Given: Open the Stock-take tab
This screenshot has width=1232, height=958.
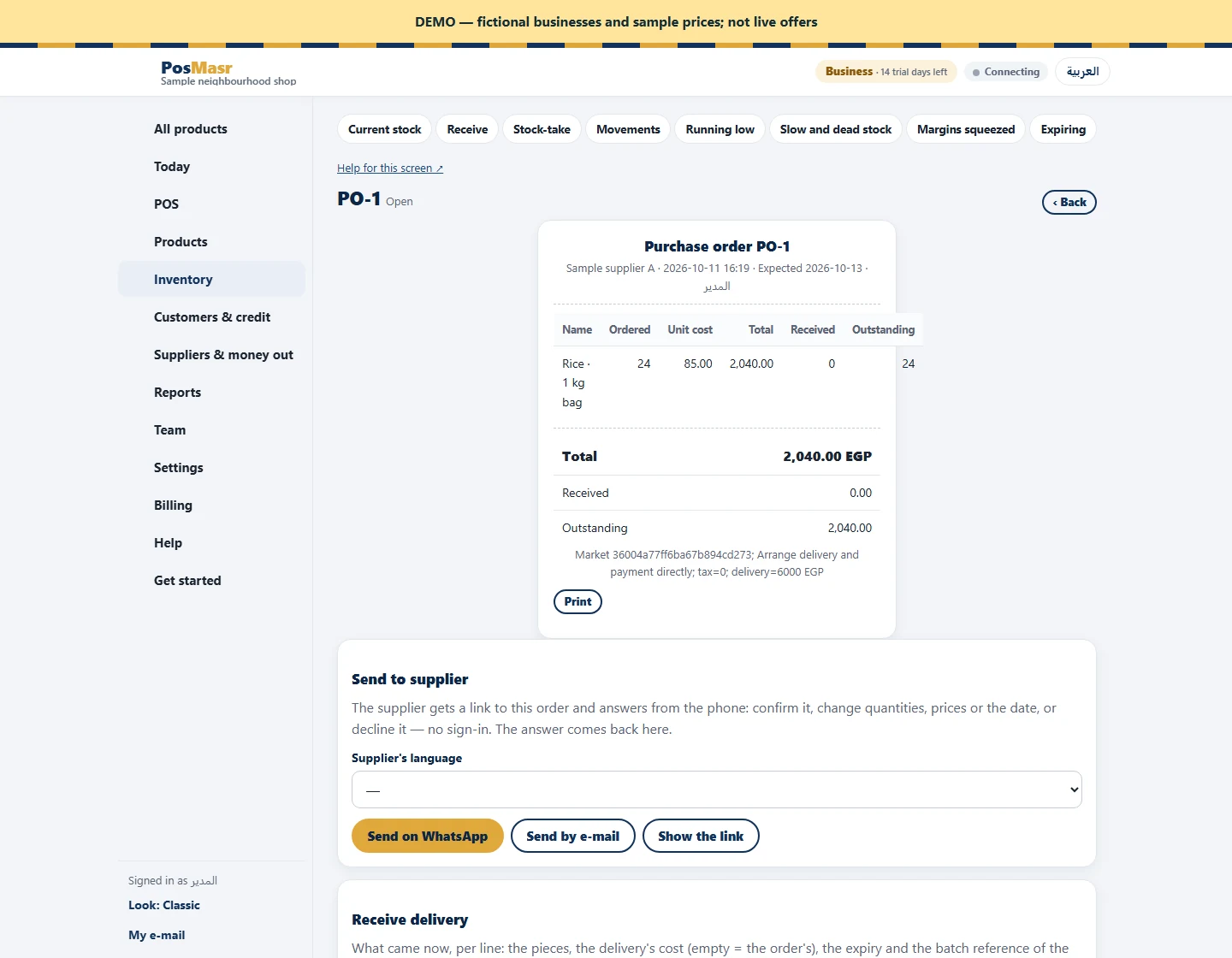Looking at the screenshot, I should (542, 129).
